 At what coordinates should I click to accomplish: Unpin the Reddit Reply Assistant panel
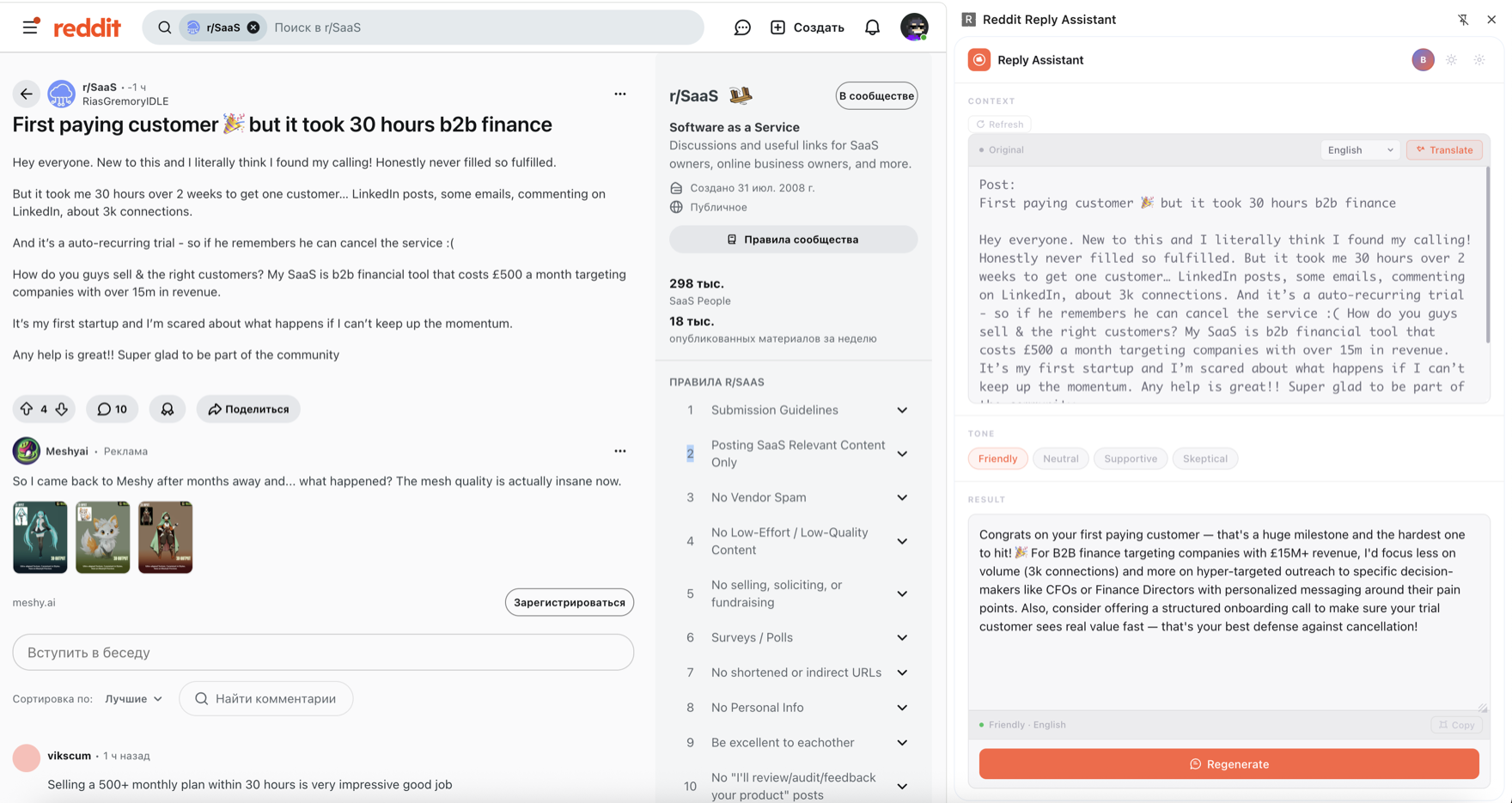tap(1463, 19)
